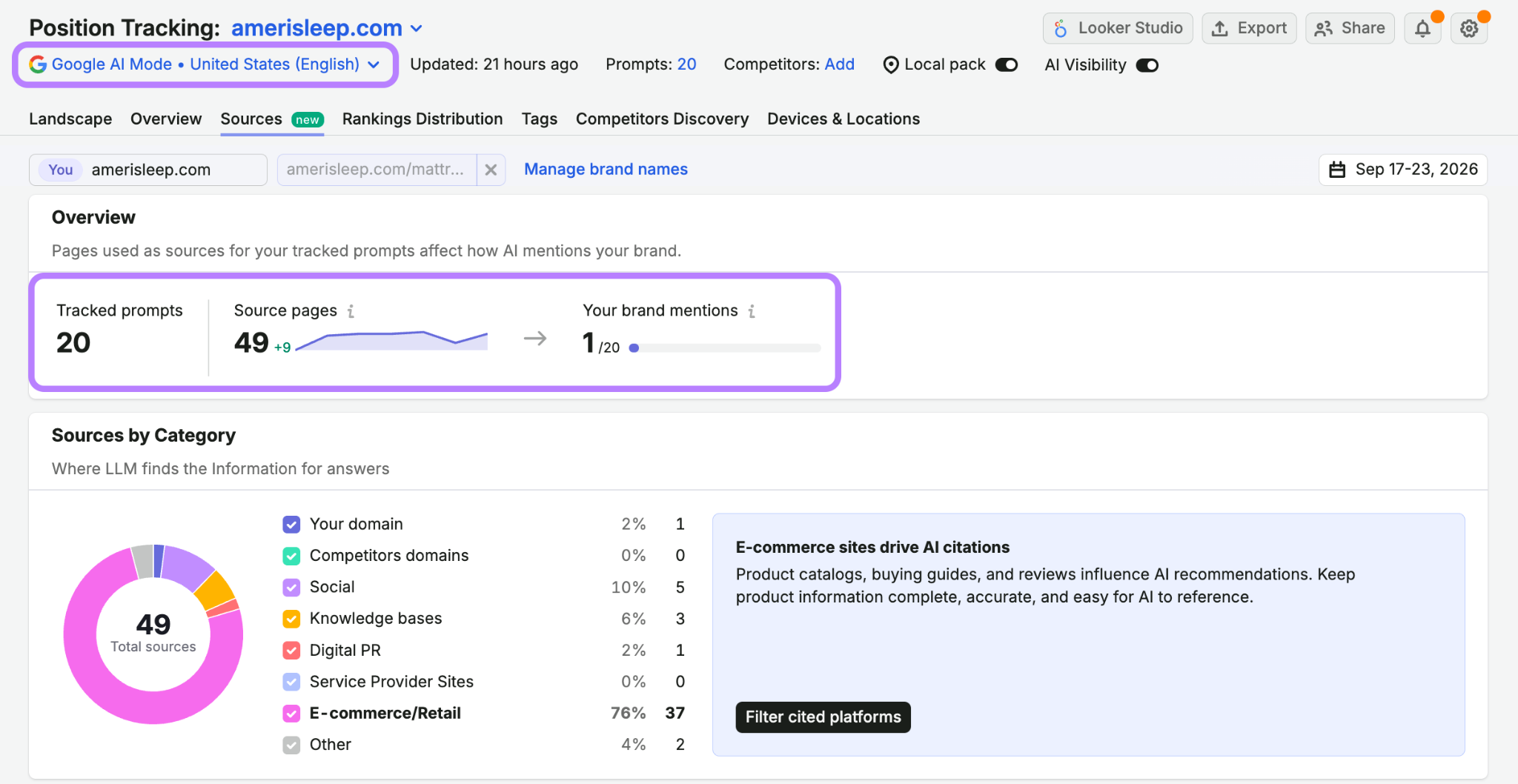Uncheck the Digital PR checkbox
The image size is (1518, 784).
tap(291, 651)
